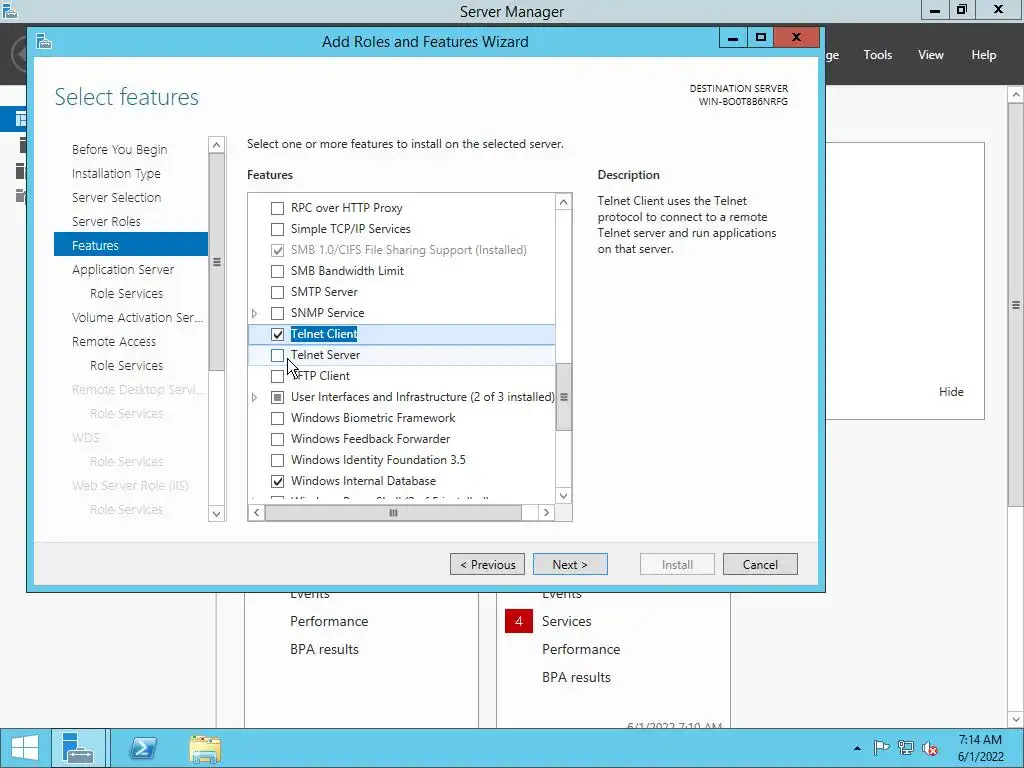
Task: Click the network tray icon
Action: (905, 748)
